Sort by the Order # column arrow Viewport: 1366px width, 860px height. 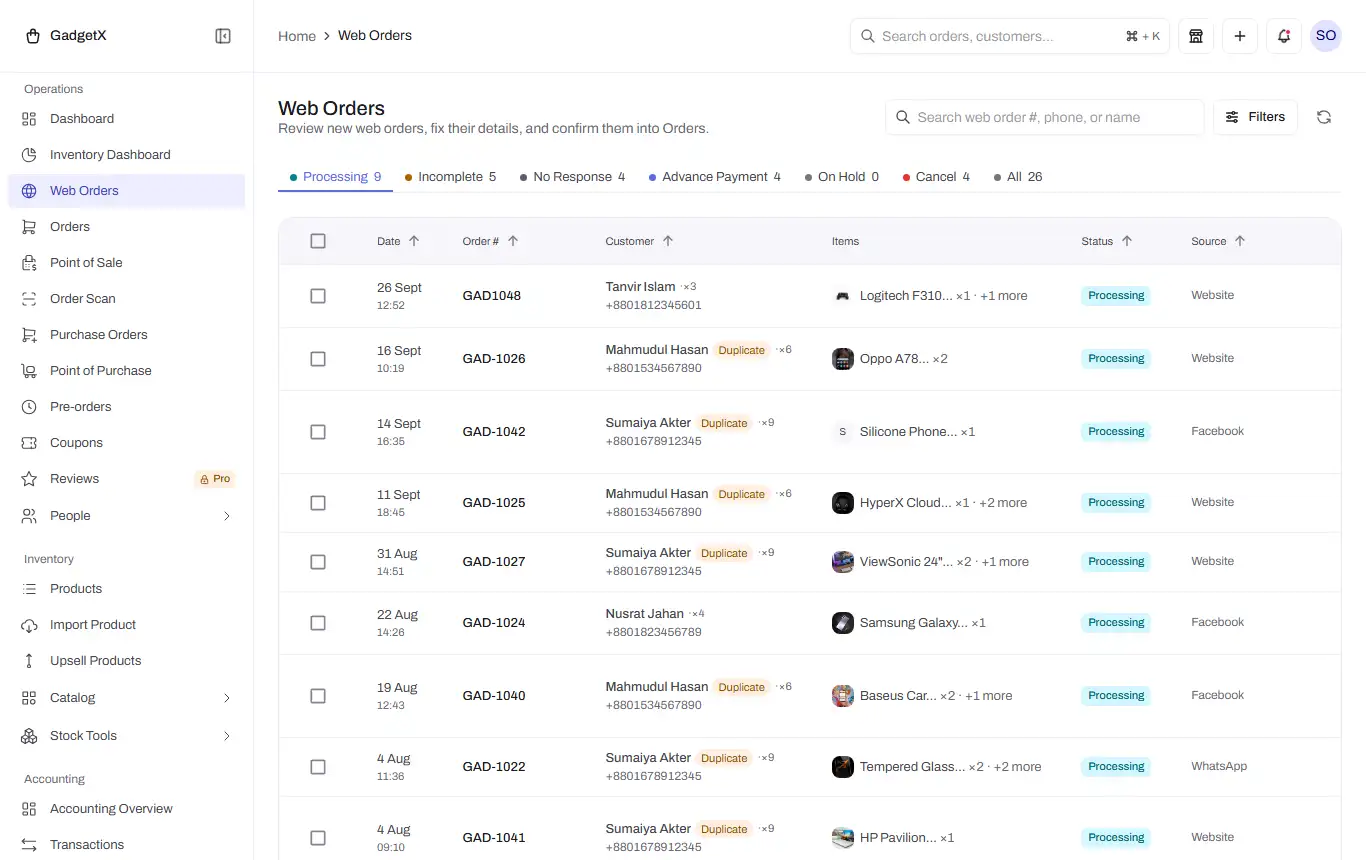pos(513,241)
